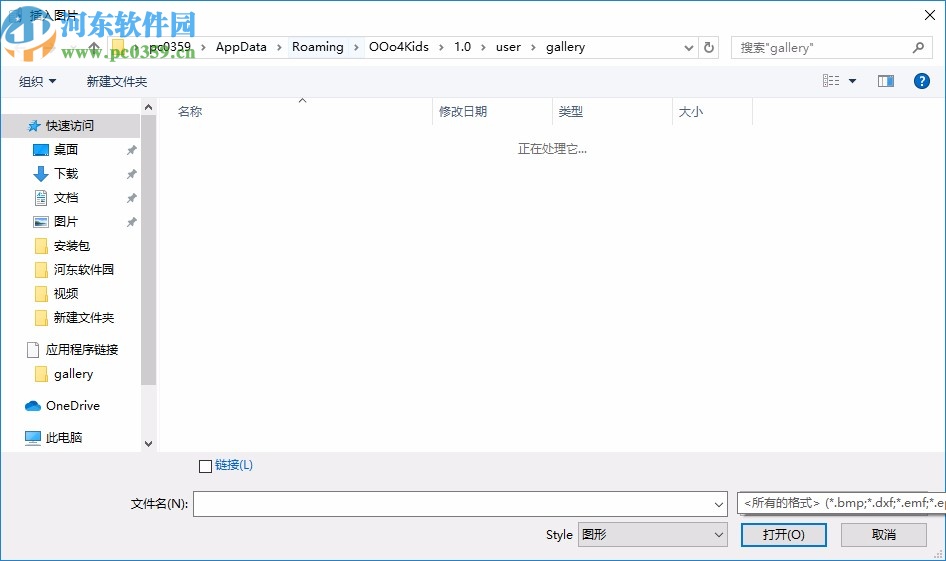Expand the chevron after OOo4Kids in path
Viewport: 946px width, 561px height.
tap(441, 47)
